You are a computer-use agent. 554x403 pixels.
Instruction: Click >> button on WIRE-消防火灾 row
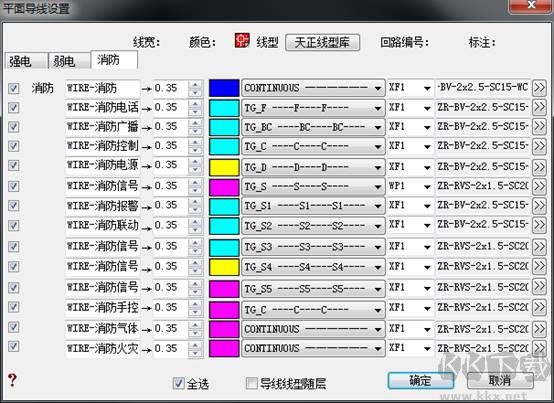point(539,348)
